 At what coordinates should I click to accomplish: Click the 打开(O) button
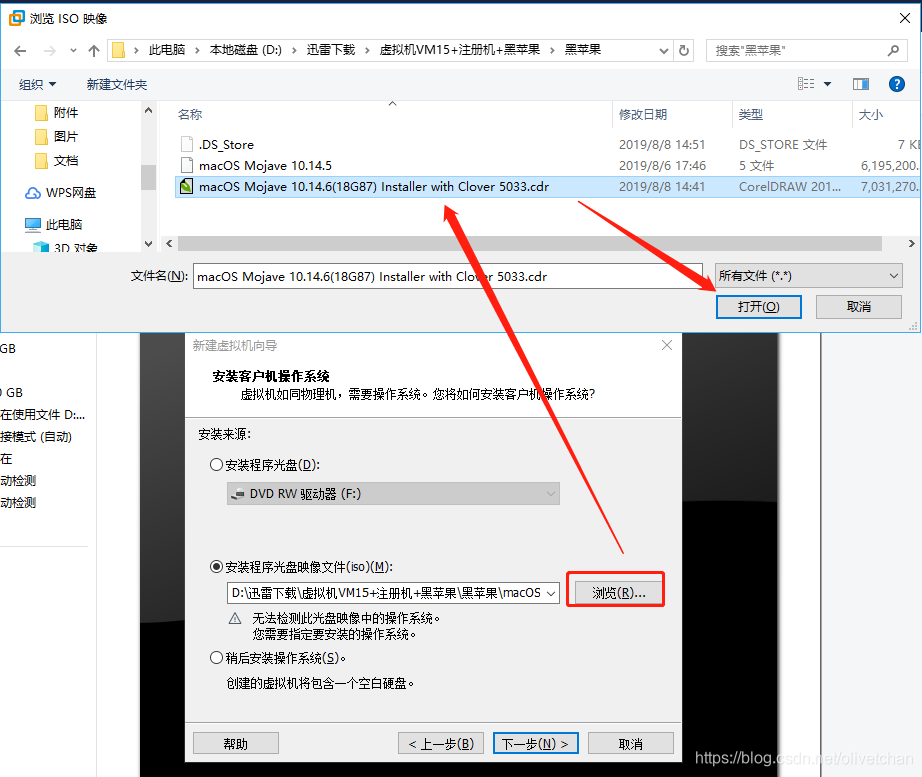point(759,306)
